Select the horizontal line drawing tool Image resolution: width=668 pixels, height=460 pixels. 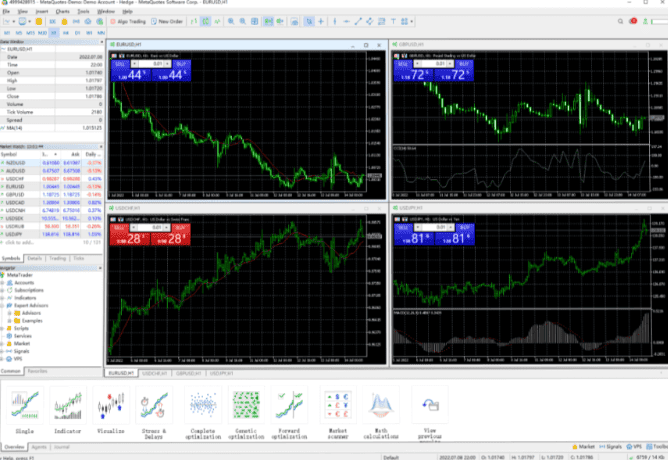(x=346, y=21)
